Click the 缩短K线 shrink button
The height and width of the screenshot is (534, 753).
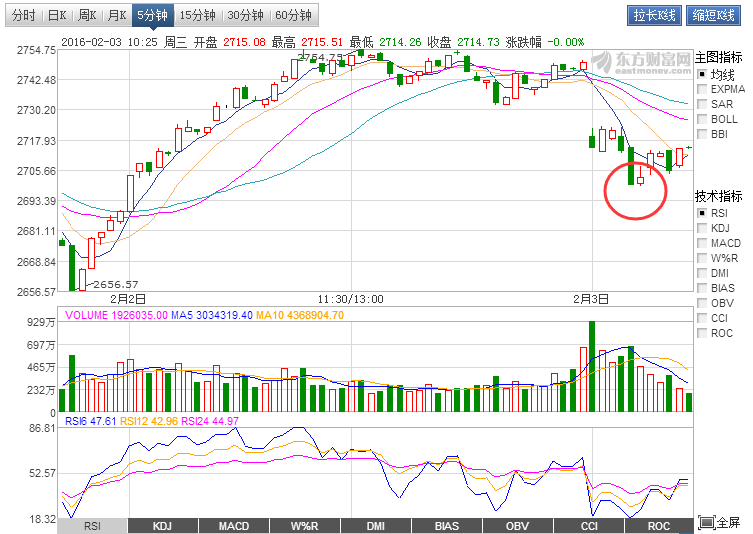pyautogui.click(x=711, y=15)
